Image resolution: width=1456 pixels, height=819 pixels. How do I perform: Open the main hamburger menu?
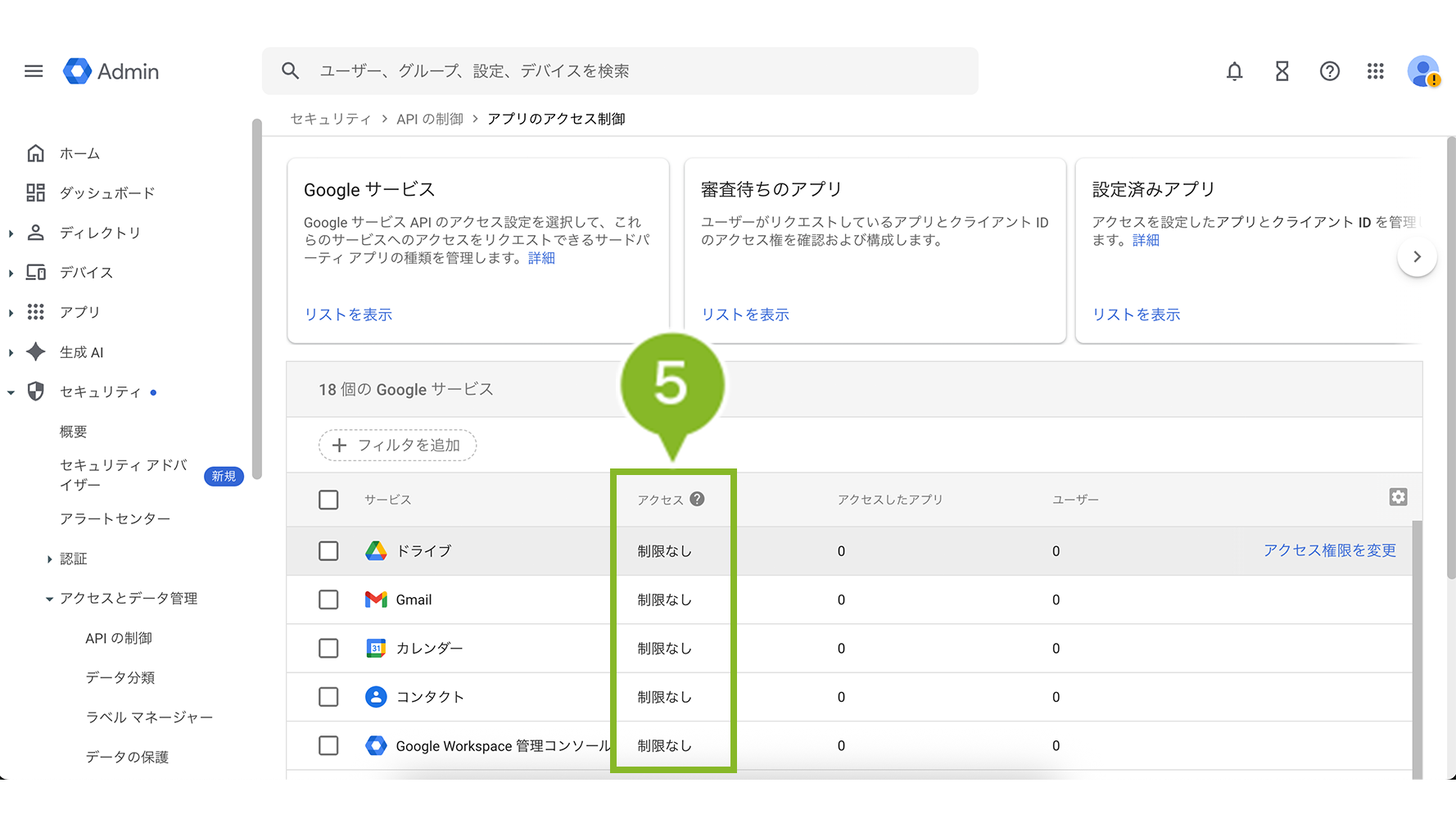34,71
